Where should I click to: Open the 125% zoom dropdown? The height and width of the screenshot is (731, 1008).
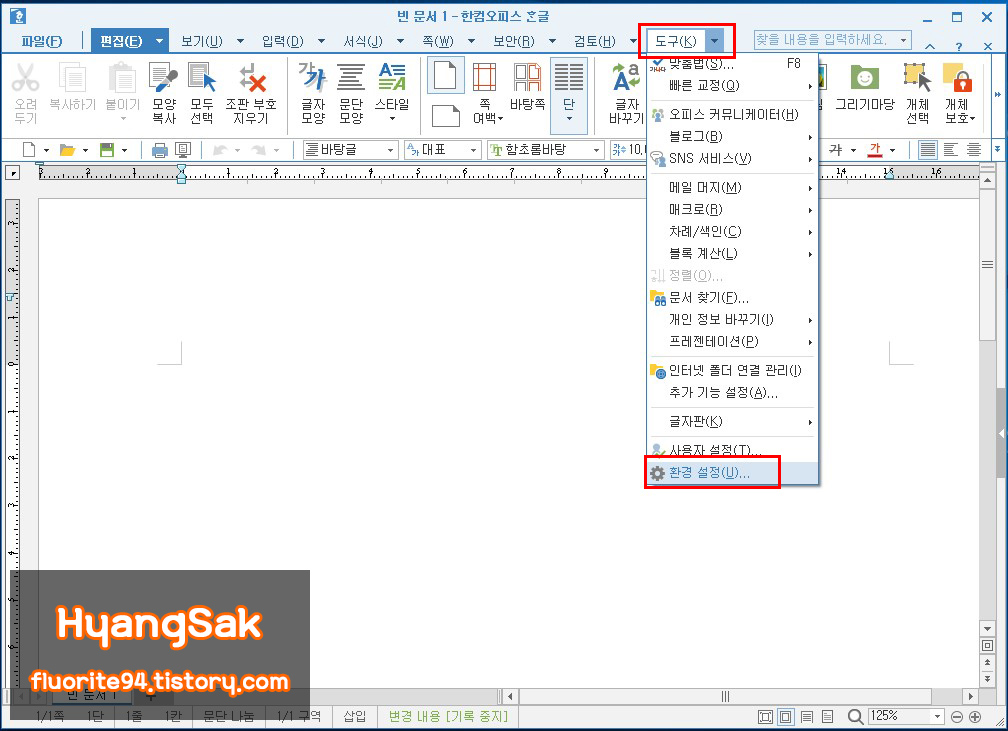(x=937, y=716)
